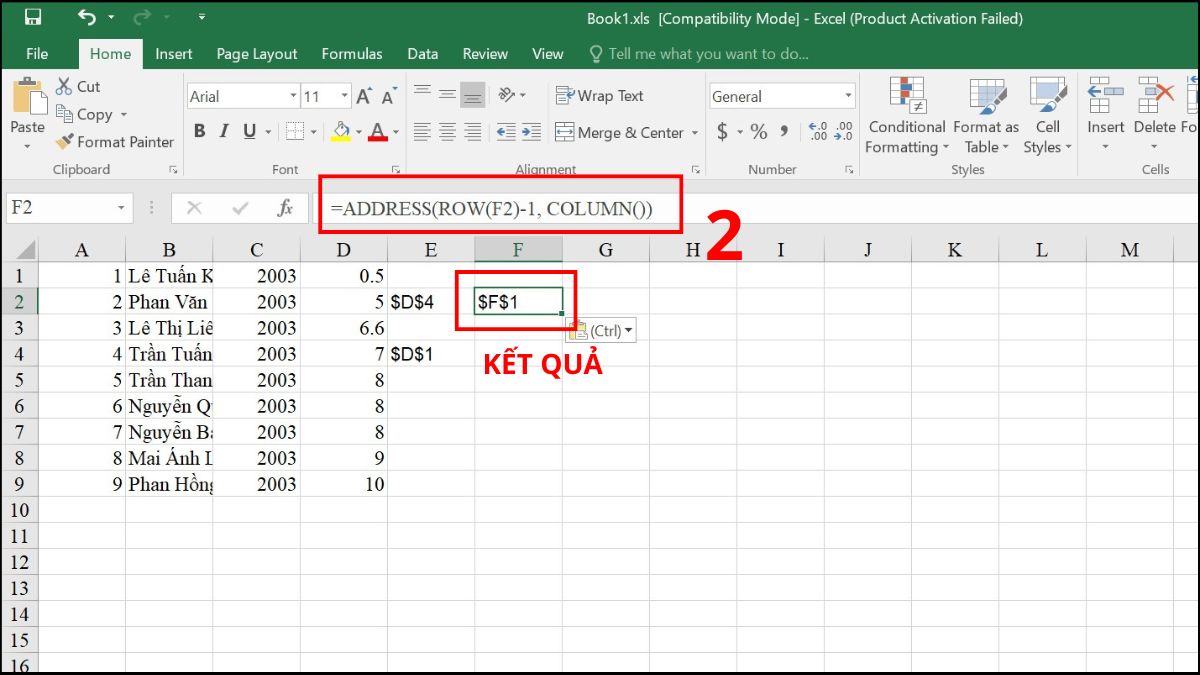
Task: Open Conditional Formatting options
Action: tap(906, 115)
